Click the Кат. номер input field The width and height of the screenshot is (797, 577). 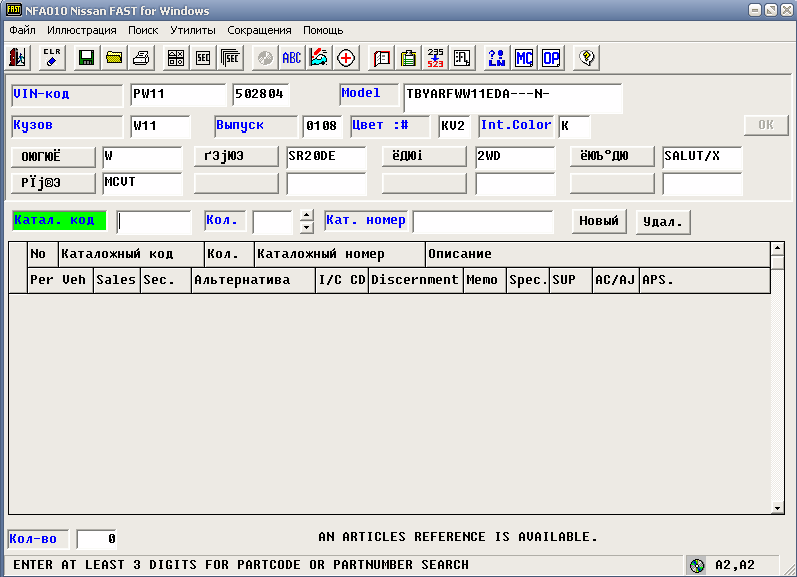483,221
